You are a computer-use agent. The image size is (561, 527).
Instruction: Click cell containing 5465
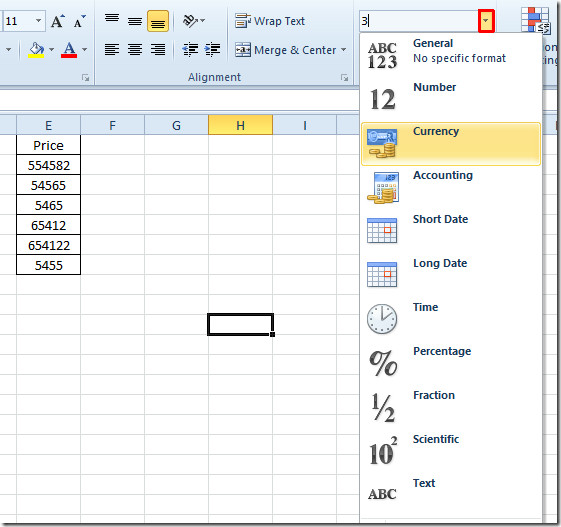48,205
